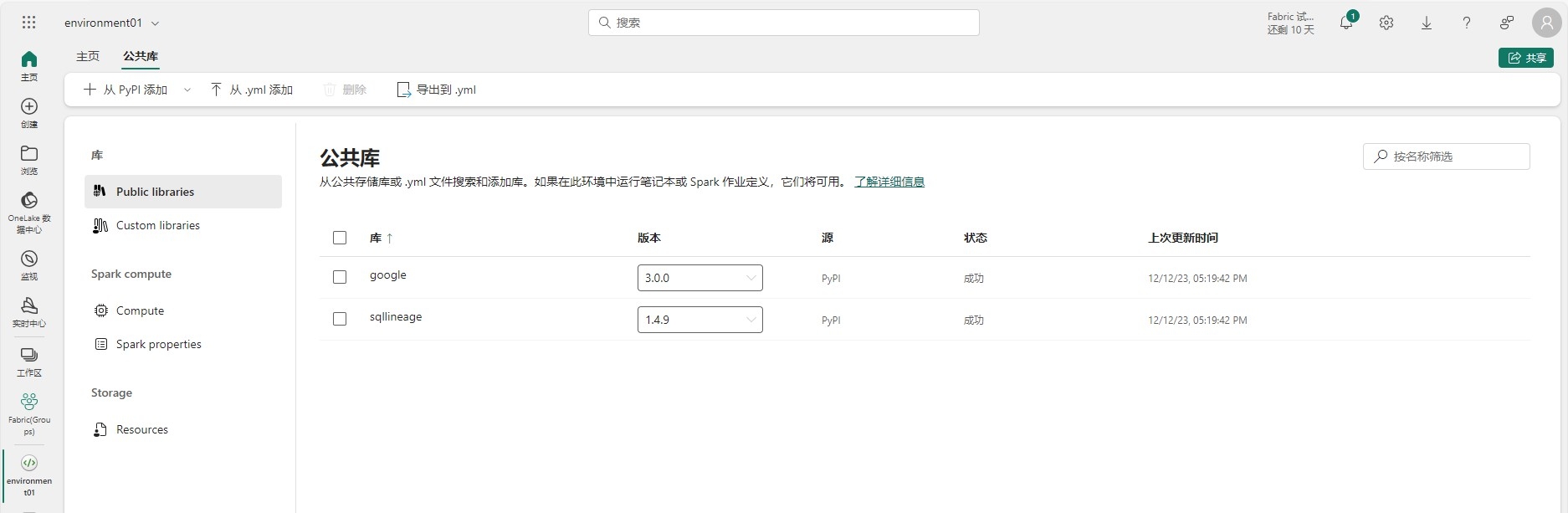Click 导出到 .yml in toolbar

pyautogui.click(x=436, y=90)
